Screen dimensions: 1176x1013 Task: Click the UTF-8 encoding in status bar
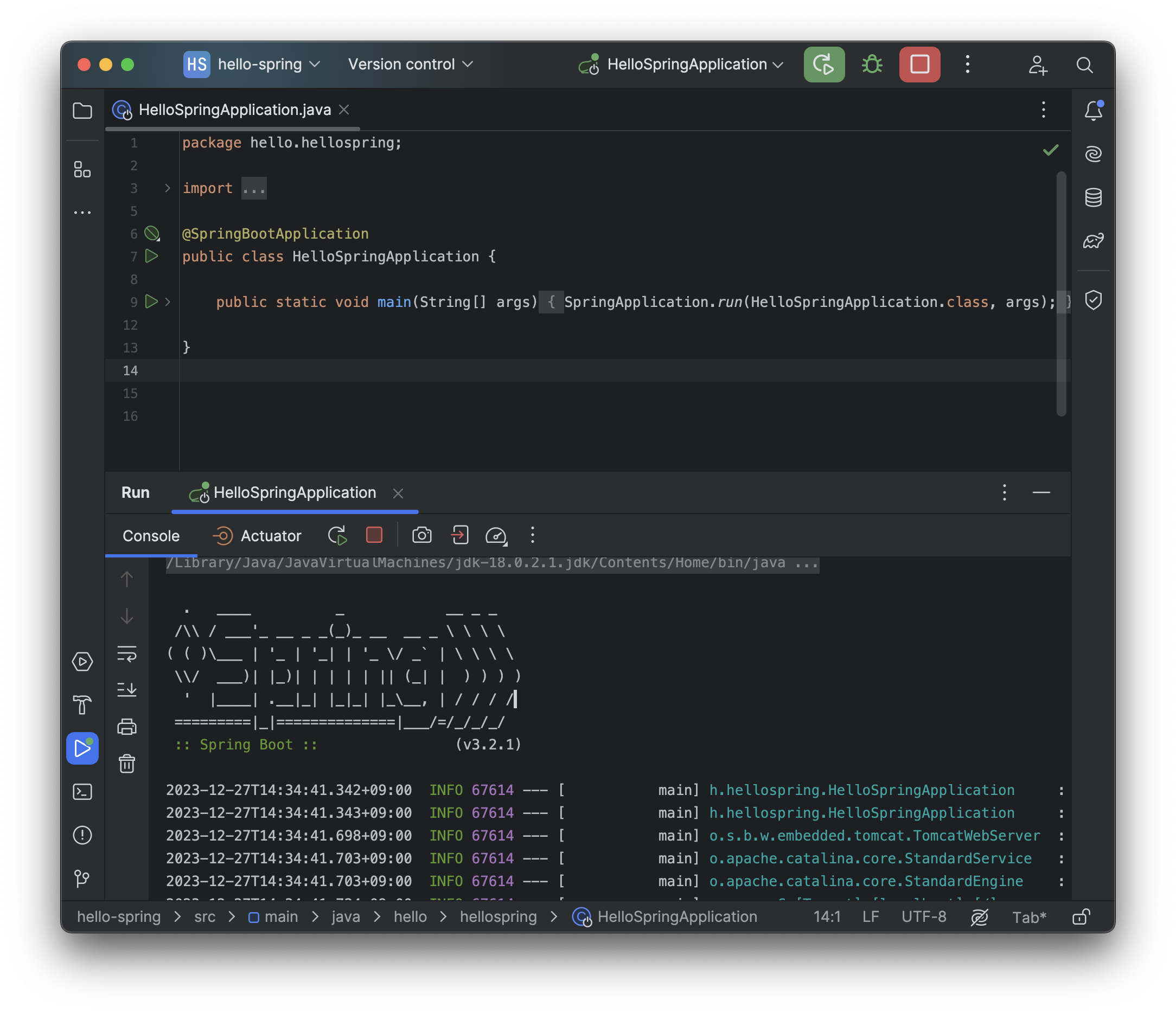coord(923,917)
